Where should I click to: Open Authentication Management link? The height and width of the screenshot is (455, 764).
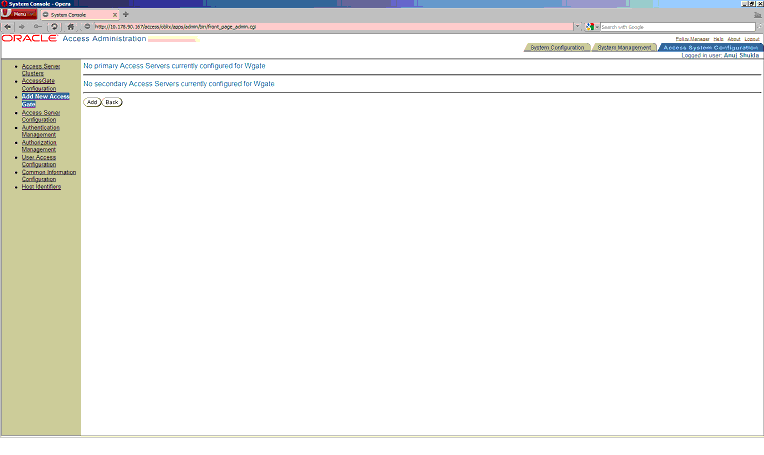click(x=40, y=131)
